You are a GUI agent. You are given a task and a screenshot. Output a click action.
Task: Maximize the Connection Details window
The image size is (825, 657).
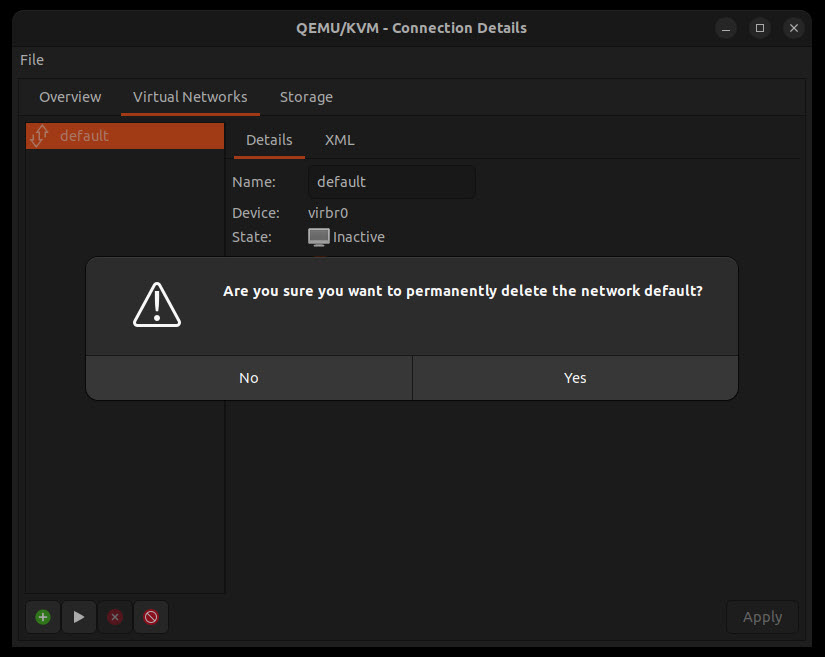click(x=759, y=28)
